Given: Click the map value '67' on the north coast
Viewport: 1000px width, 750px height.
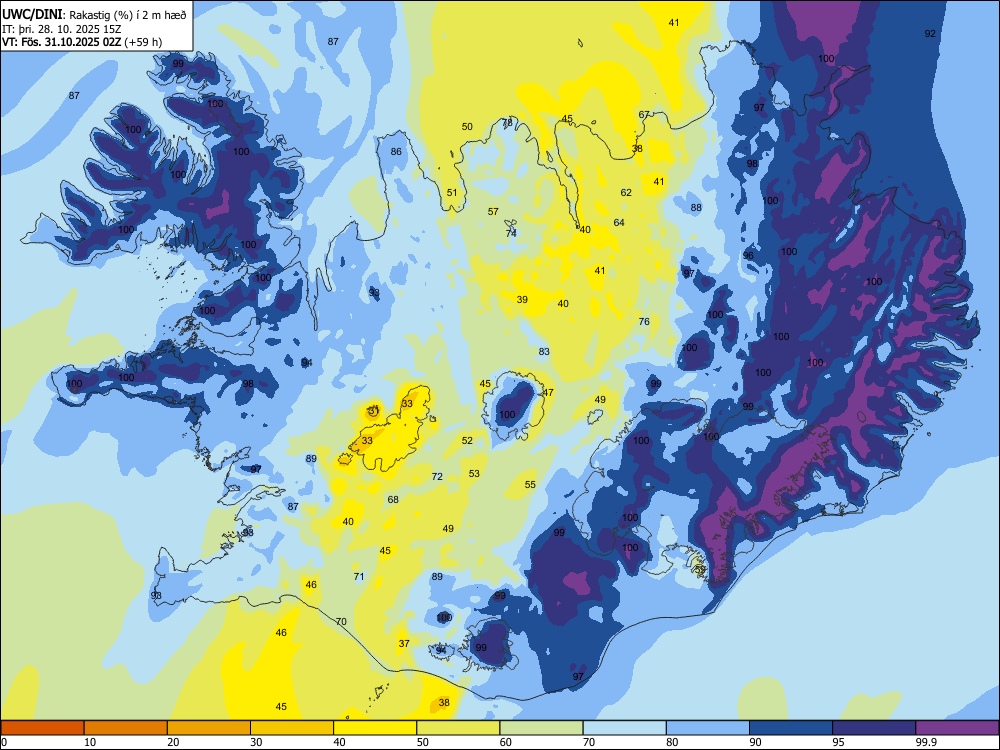Looking at the screenshot, I should pos(644,115).
